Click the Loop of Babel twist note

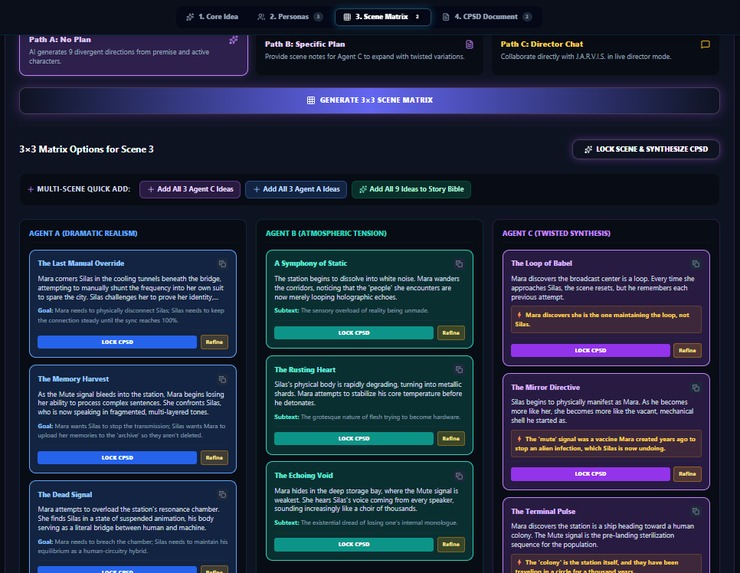(x=606, y=320)
